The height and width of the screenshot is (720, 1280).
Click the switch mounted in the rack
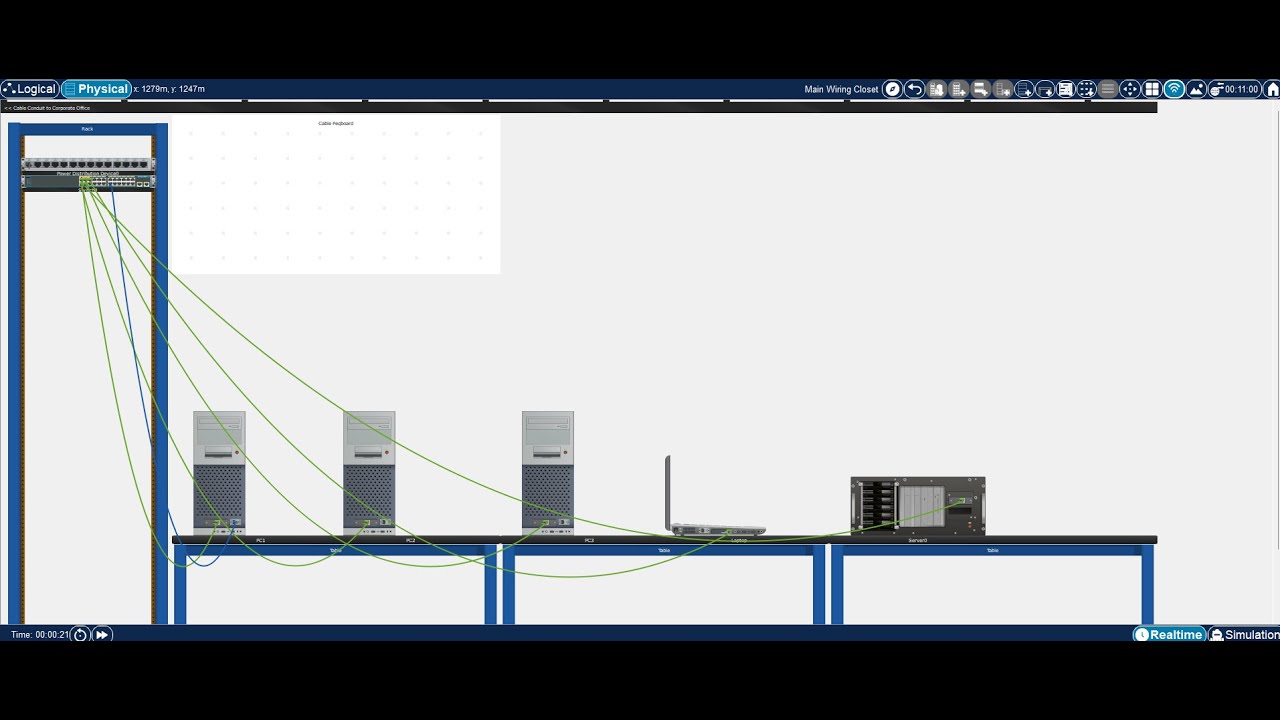[x=88, y=181]
